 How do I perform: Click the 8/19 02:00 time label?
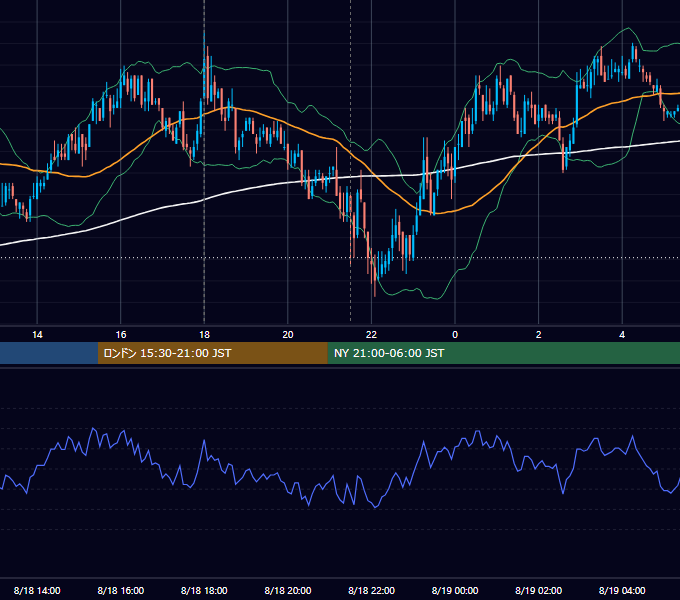538,590
